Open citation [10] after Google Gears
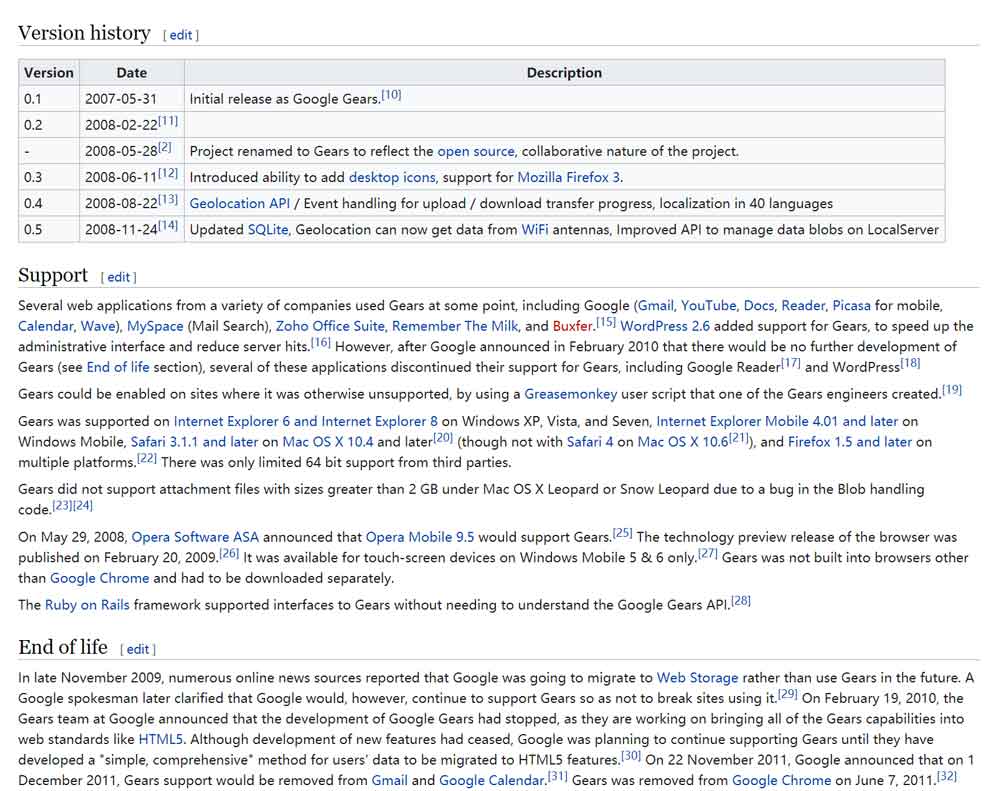Image resolution: width=990 pixels, height=791 pixels. [391, 95]
